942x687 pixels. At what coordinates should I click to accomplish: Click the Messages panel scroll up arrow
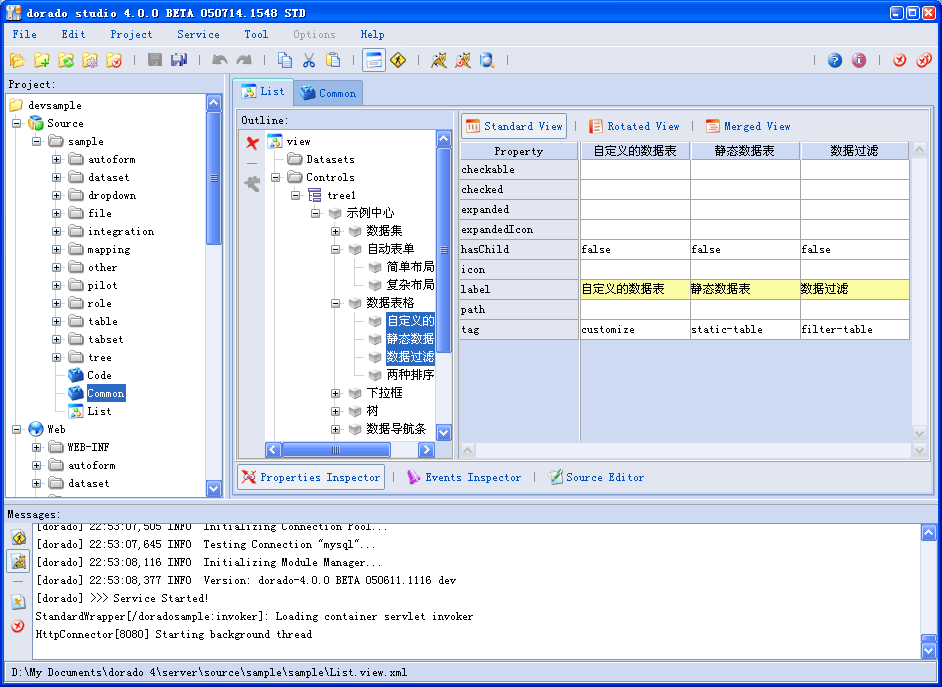(x=928, y=533)
